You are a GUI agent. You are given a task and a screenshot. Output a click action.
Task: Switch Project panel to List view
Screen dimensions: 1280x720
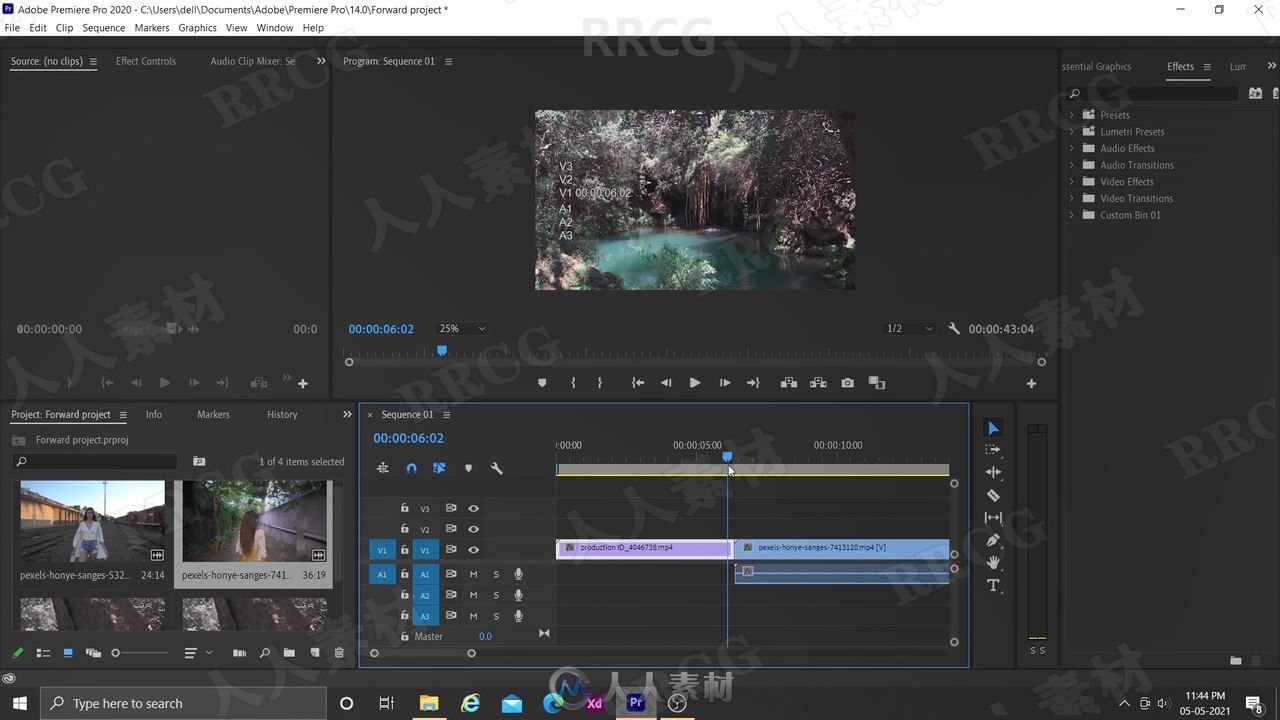[x=43, y=653]
